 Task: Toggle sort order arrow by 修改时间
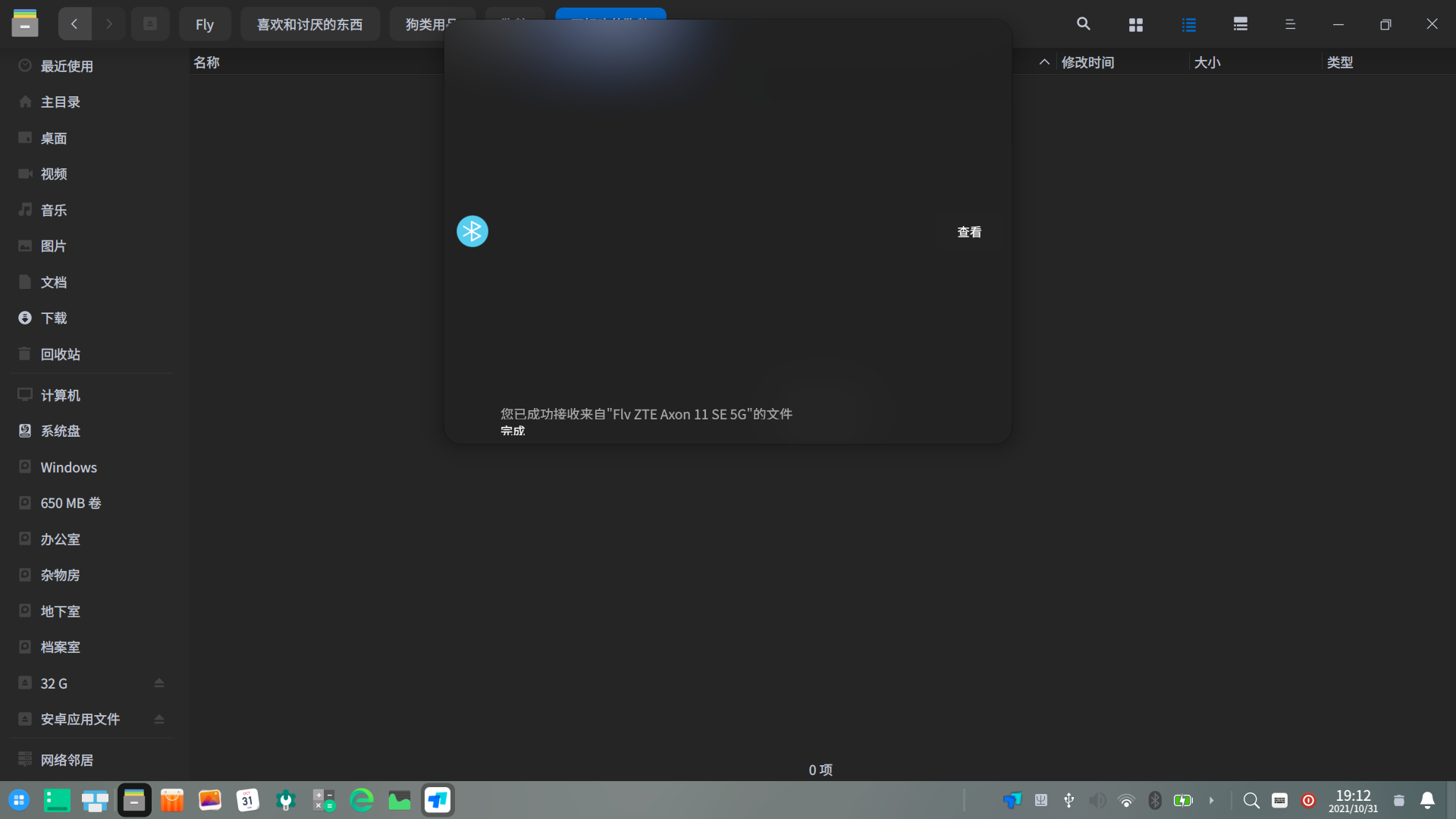coord(1044,62)
